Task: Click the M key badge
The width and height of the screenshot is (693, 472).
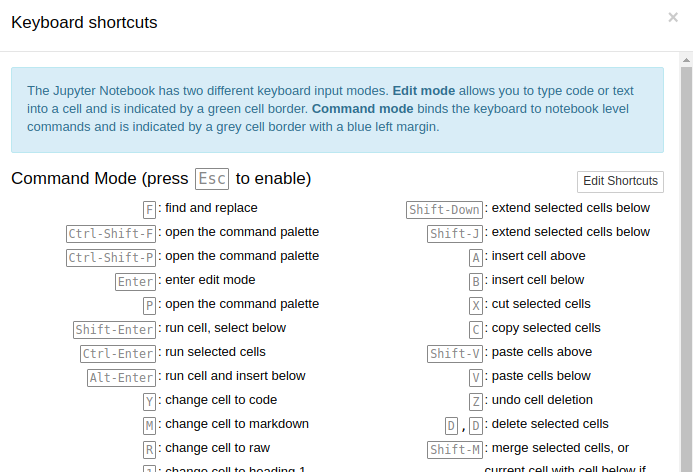Action: pyautogui.click(x=149, y=426)
